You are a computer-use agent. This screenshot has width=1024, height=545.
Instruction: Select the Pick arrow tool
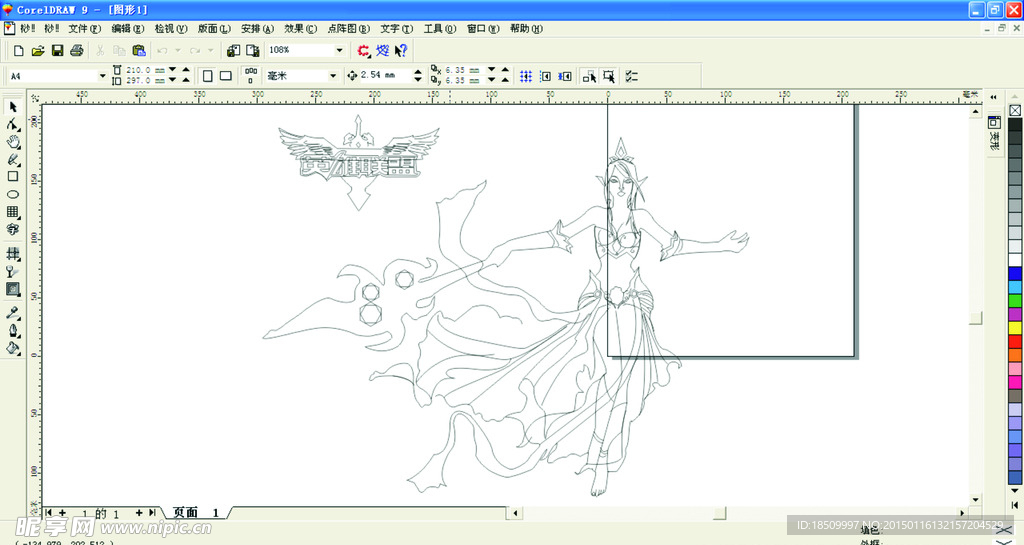point(13,107)
